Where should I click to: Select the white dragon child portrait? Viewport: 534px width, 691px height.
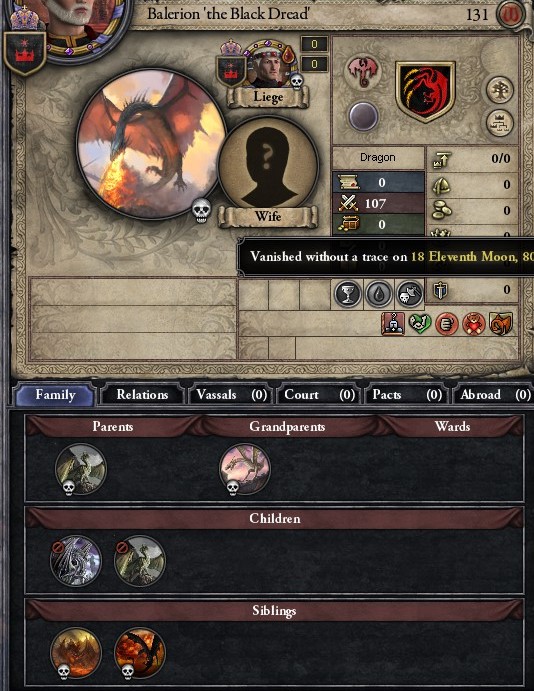tap(76, 561)
